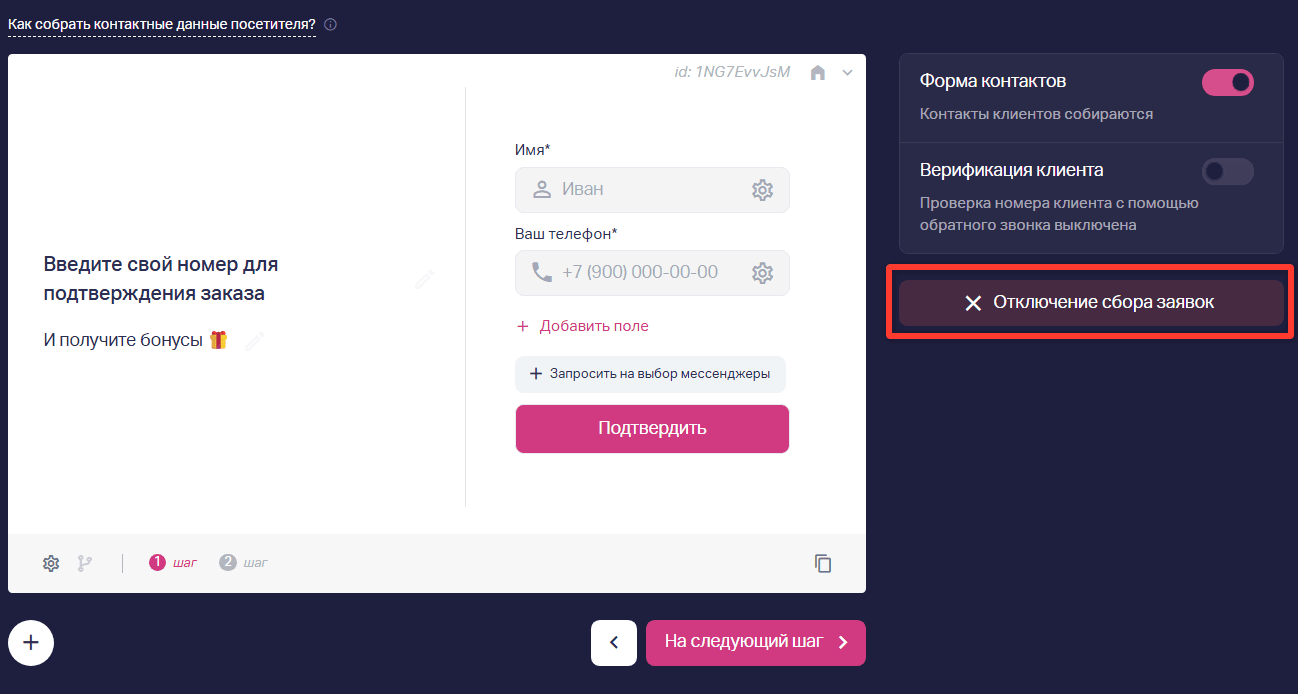Image resolution: width=1298 pixels, height=694 pixels.
Task: Click the info icon beside the help question
Action: point(330,24)
